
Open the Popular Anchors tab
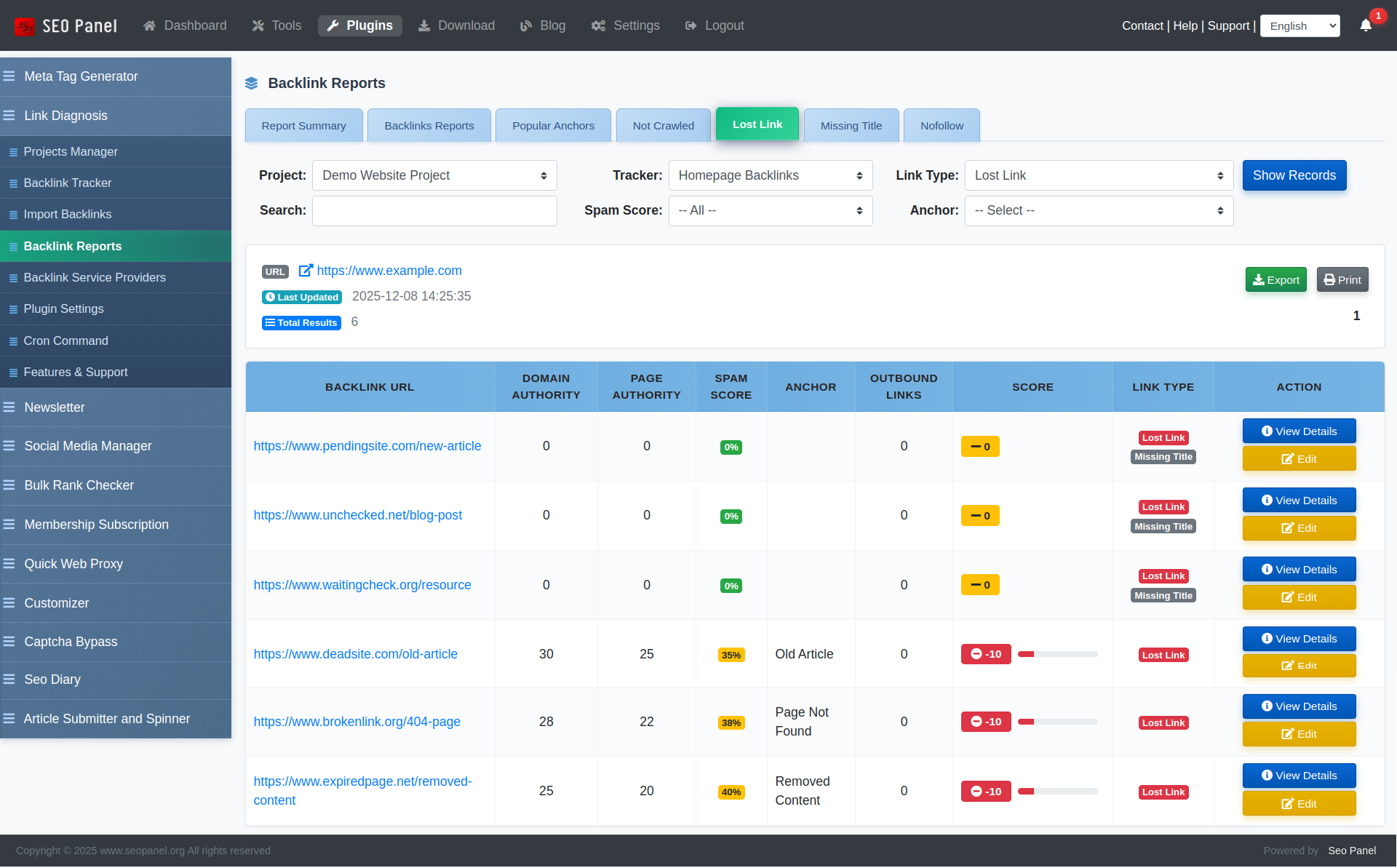[553, 126]
